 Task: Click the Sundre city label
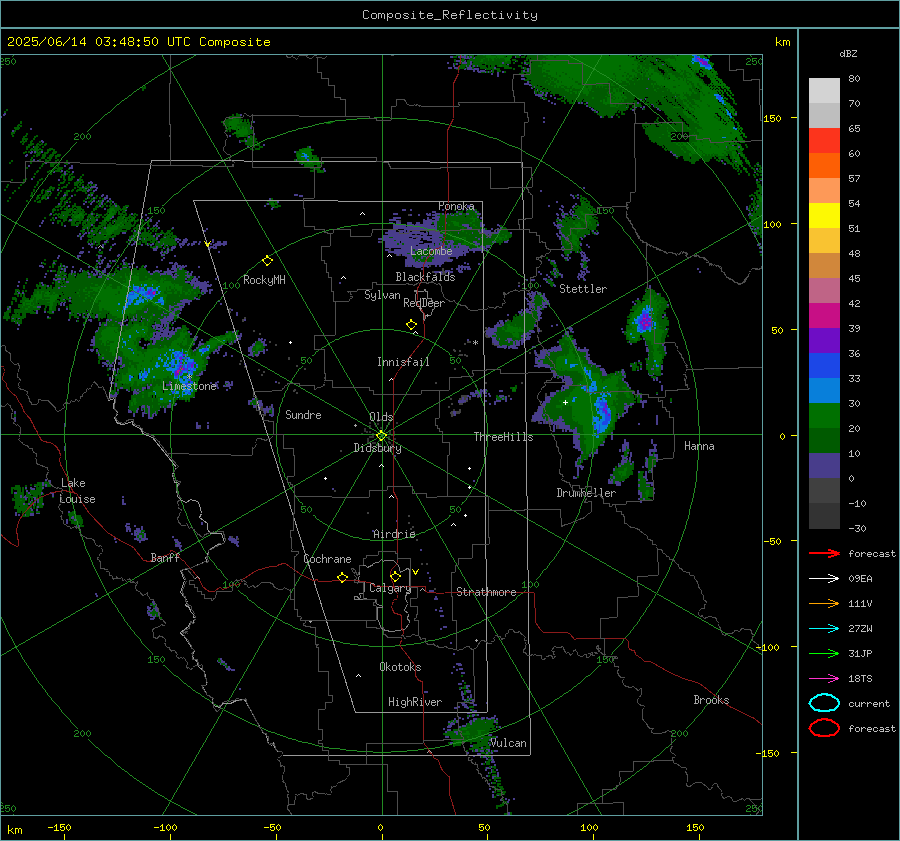pyautogui.click(x=303, y=414)
